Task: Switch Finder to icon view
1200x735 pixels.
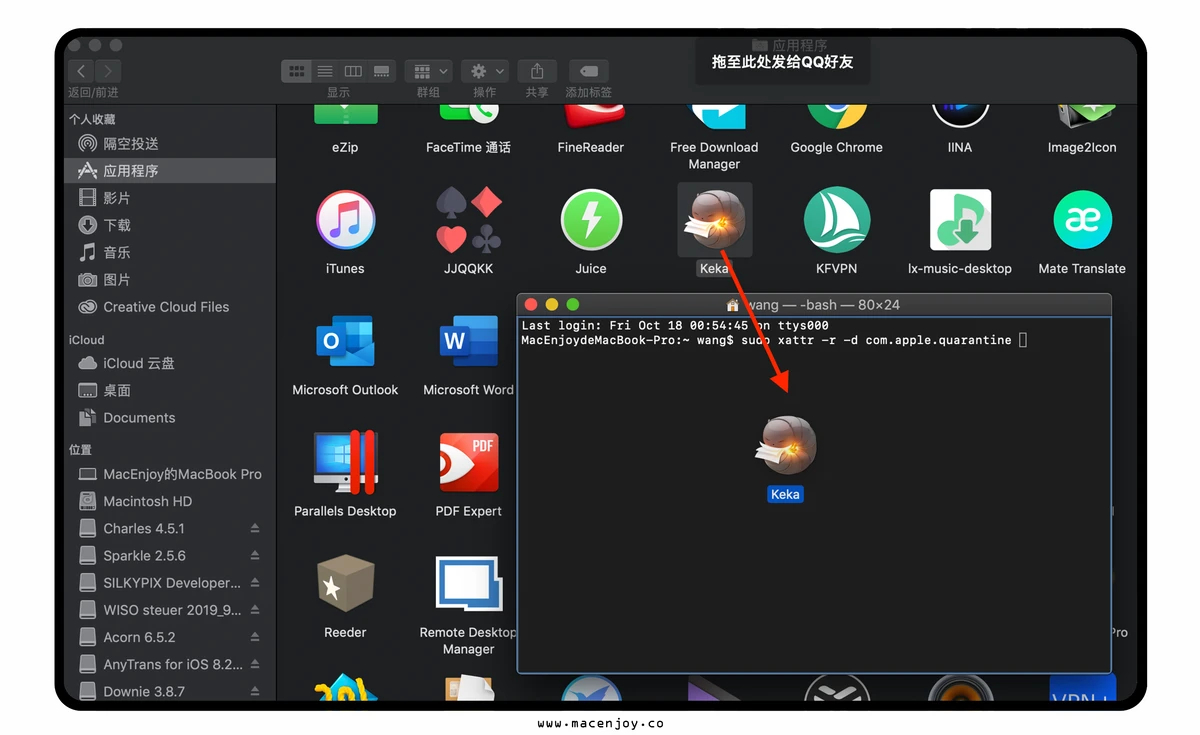Action: [296, 71]
